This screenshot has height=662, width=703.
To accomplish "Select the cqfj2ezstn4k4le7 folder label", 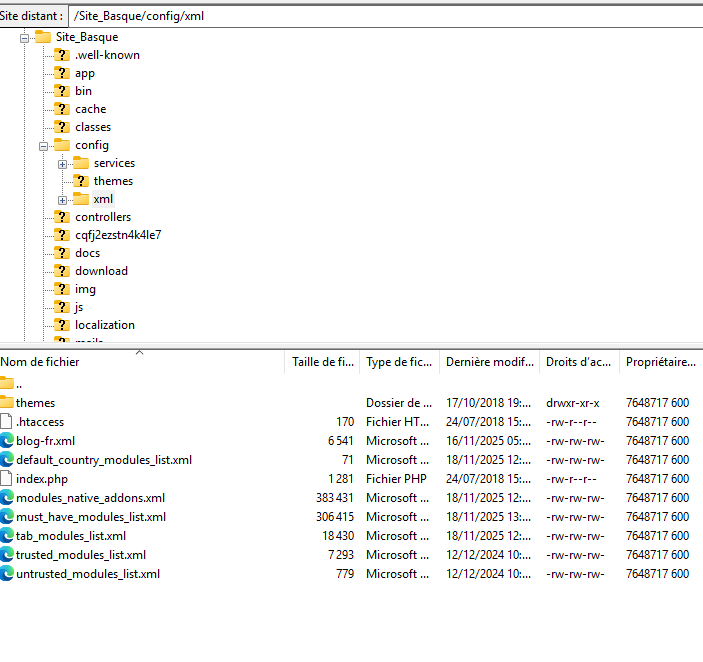I will point(118,235).
